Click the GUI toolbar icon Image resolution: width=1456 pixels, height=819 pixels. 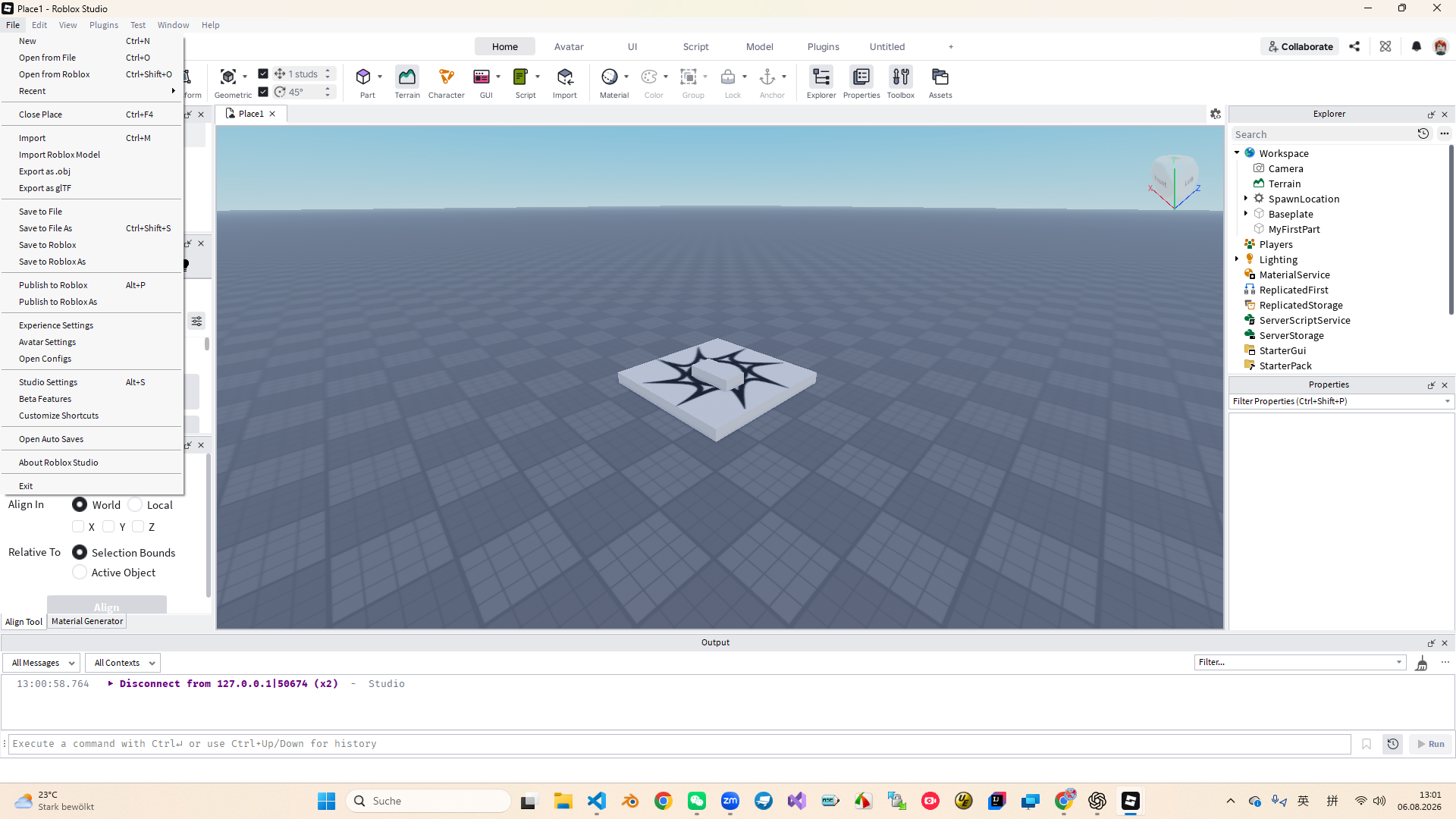482,77
